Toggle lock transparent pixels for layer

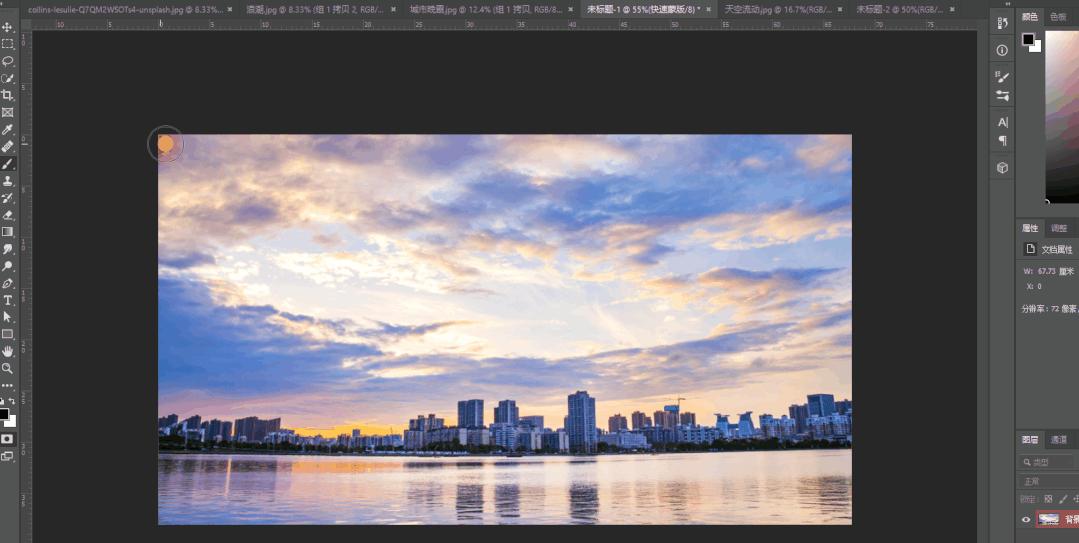click(1048, 498)
